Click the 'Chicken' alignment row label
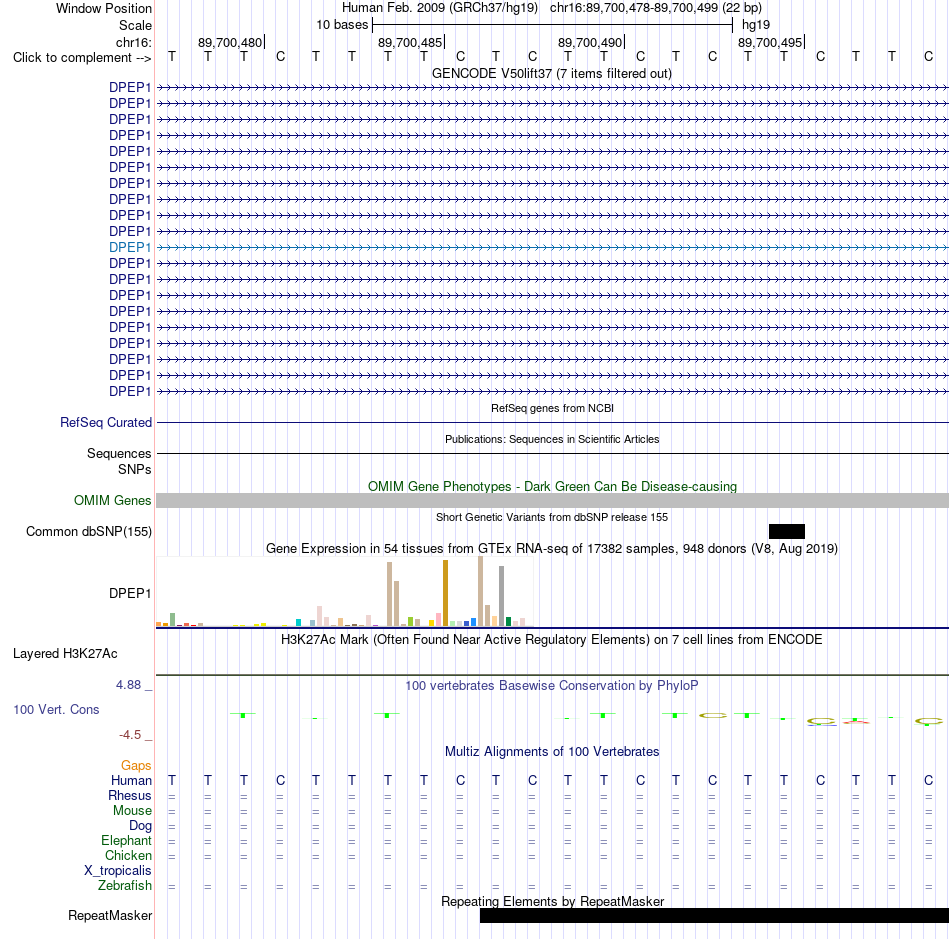950x939 pixels. coord(128,855)
